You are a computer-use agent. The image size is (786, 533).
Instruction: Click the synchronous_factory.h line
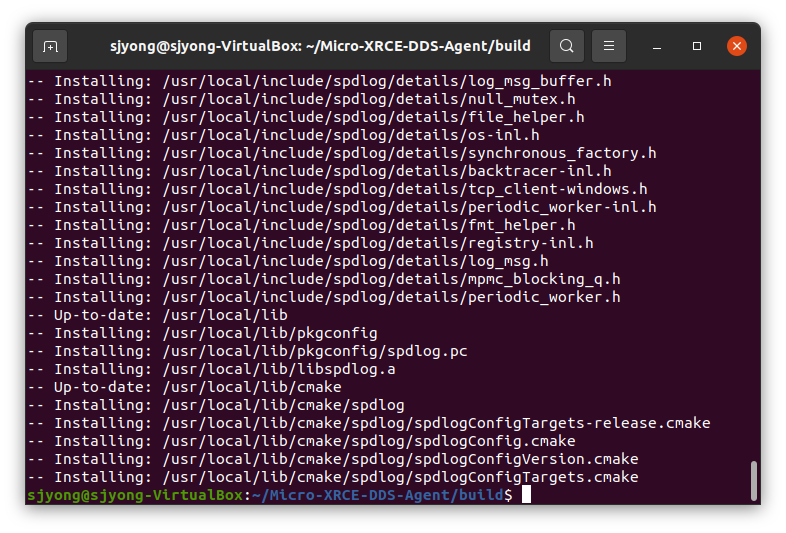(x=342, y=153)
